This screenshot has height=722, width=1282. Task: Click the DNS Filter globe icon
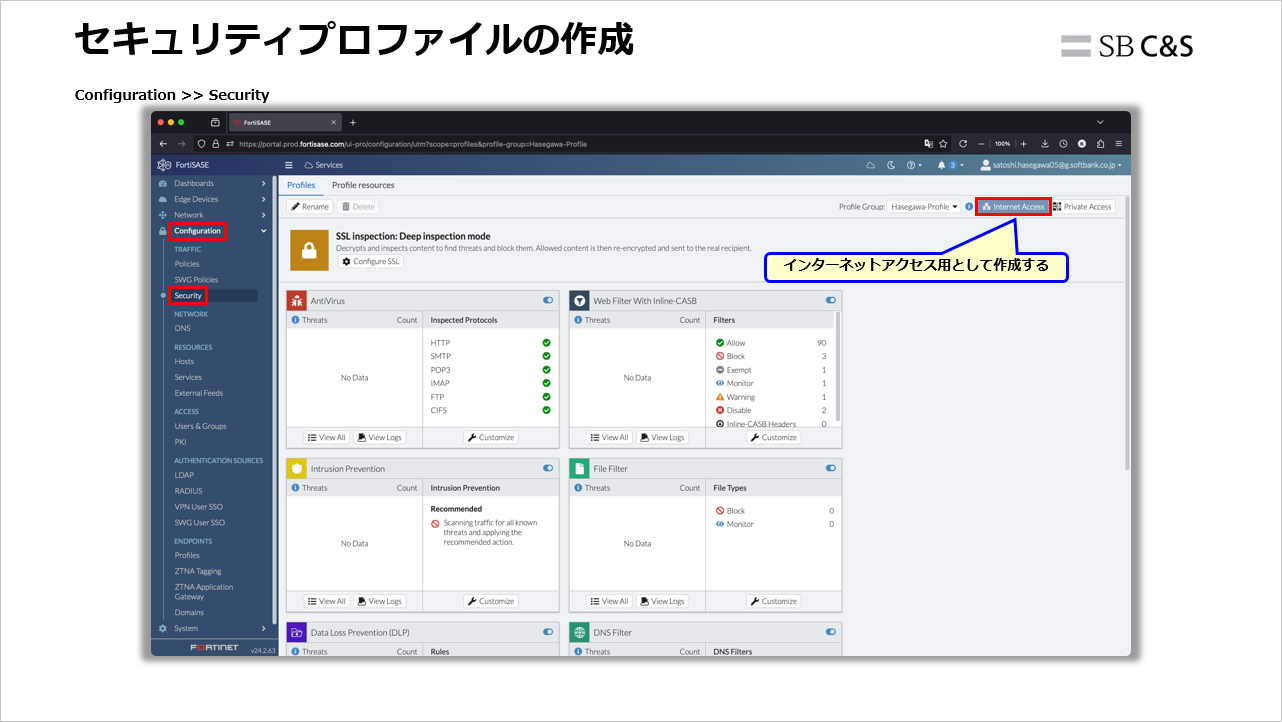tap(579, 632)
